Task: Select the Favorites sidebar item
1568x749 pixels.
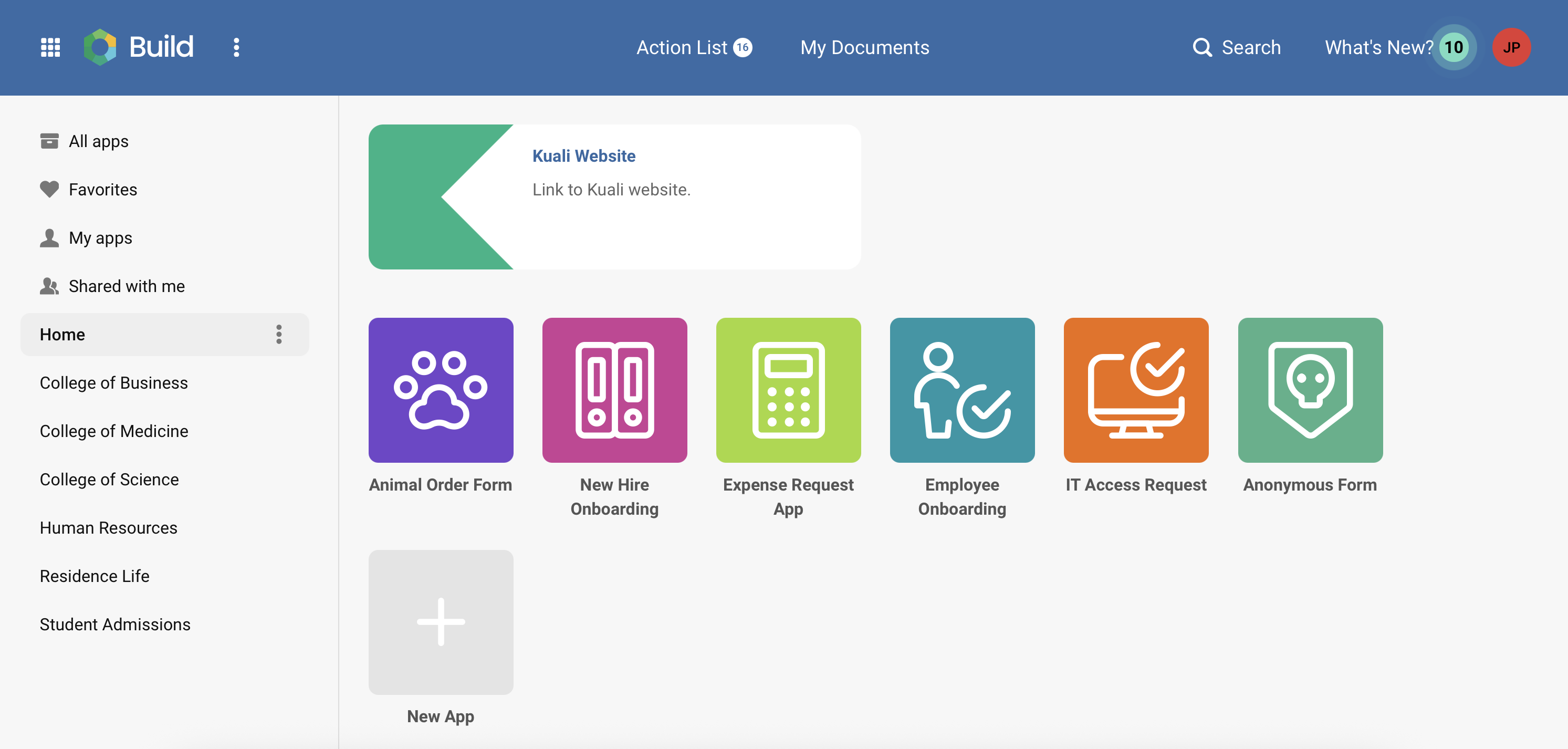Action: pos(103,189)
